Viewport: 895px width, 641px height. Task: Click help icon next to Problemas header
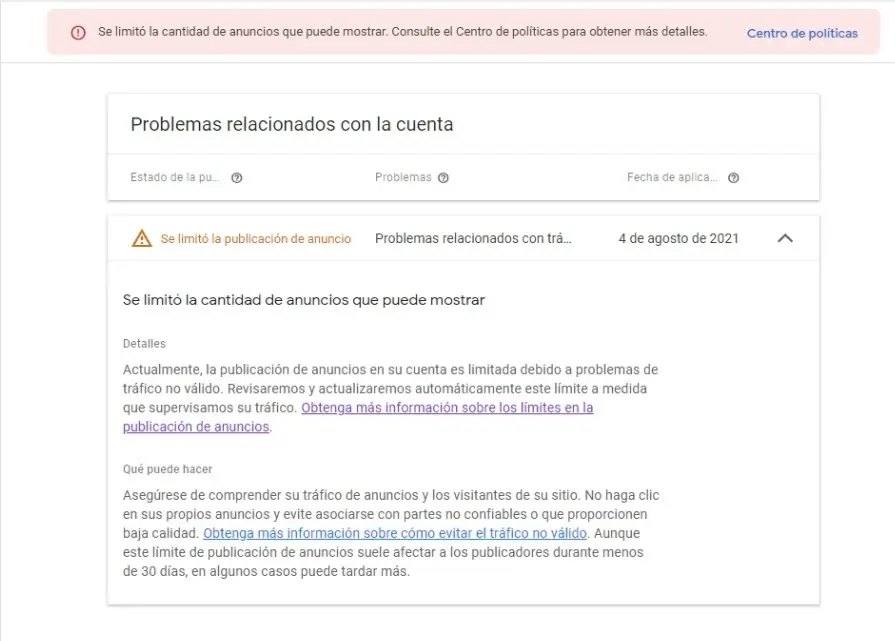point(443,178)
